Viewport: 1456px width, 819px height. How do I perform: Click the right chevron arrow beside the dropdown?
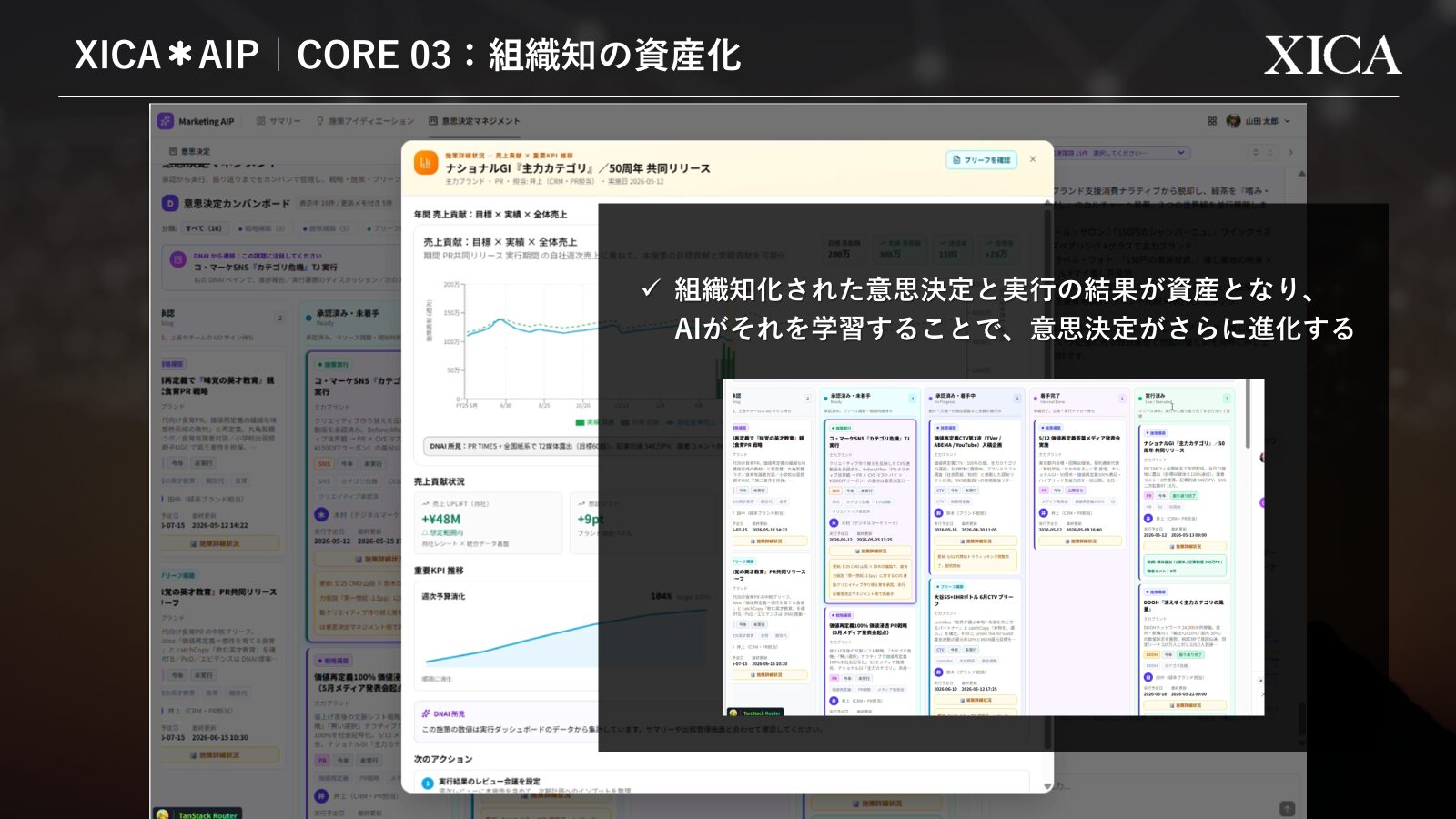[1290, 153]
